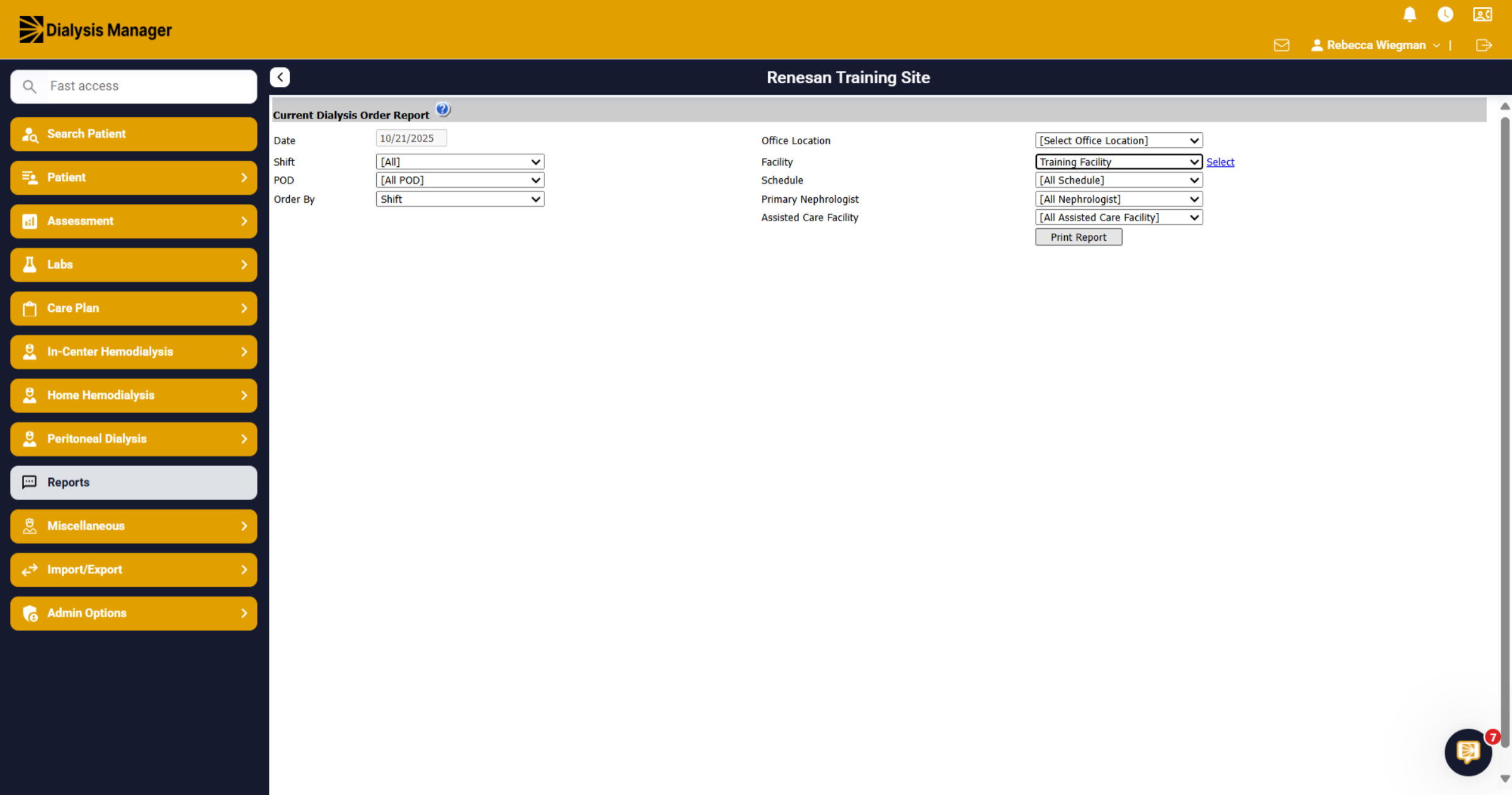Open the Schedule dropdown

pyautogui.click(x=1119, y=180)
